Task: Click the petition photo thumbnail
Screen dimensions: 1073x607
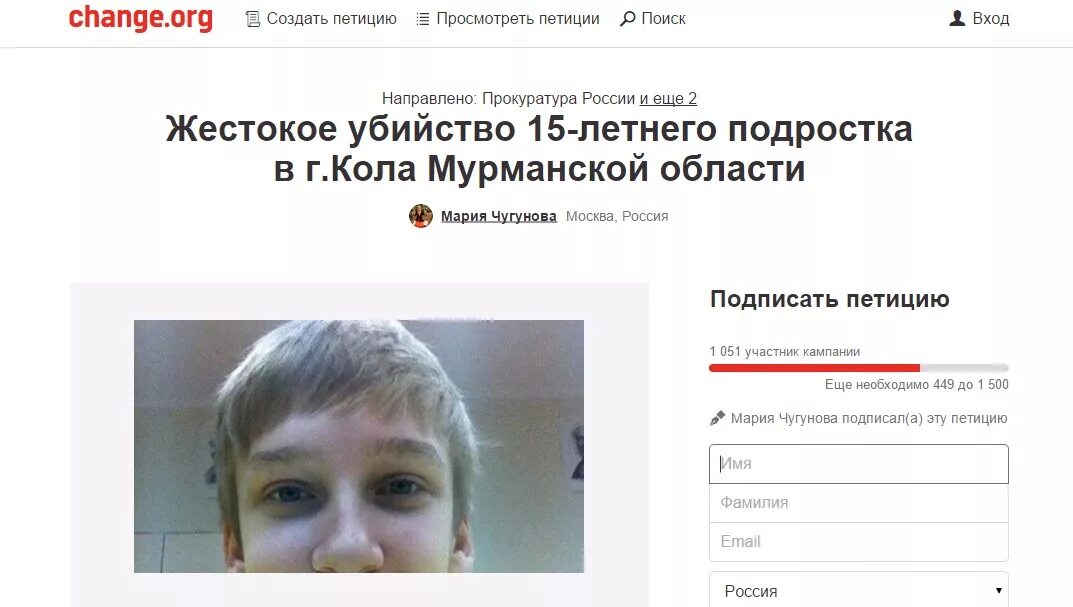Action: (x=359, y=446)
